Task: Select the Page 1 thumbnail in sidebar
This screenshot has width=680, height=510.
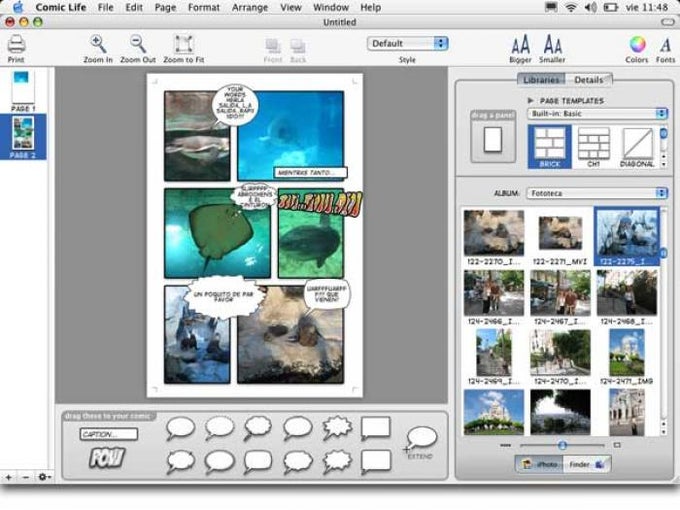Action: click(x=22, y=88)
